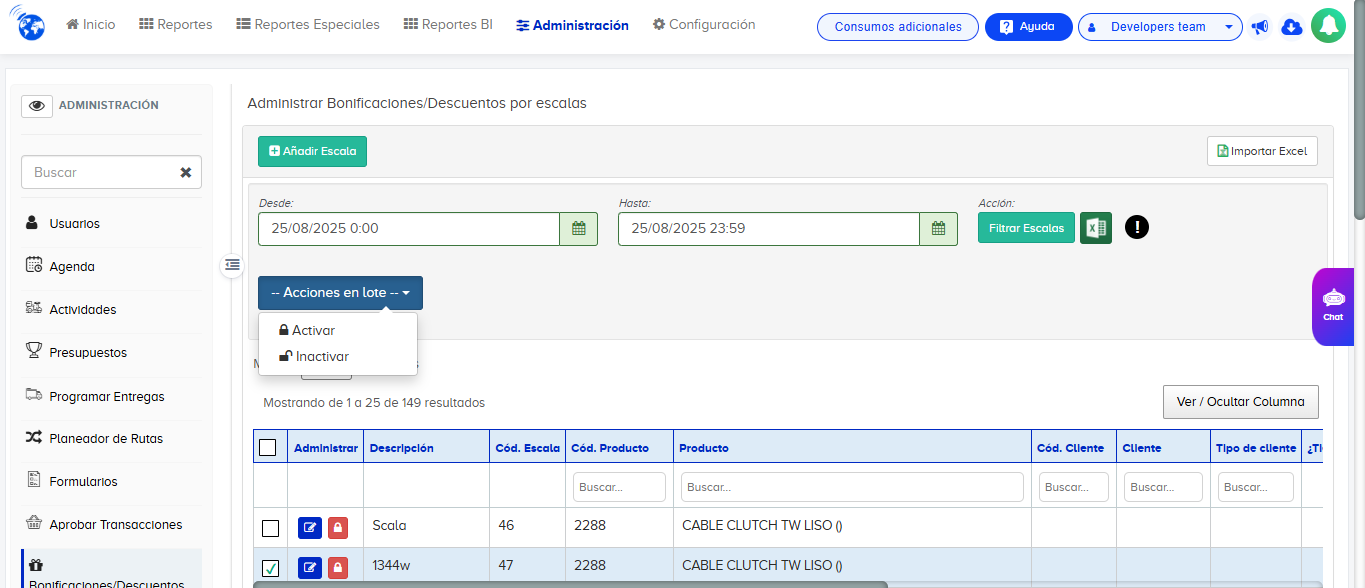
Task: Open the Desde calendar picker icon
Action: (x=578, y=228)
